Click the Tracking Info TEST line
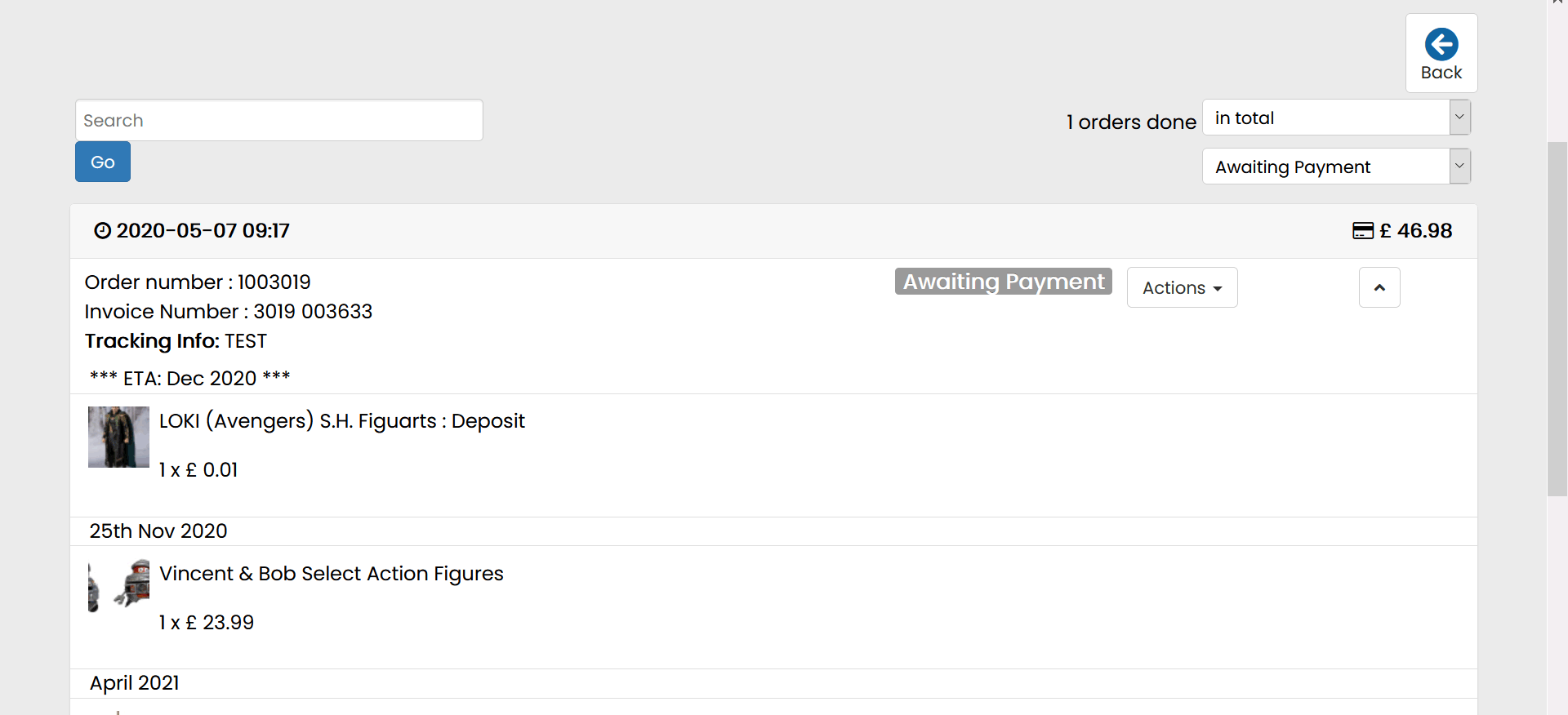The width and height of the screenshot is (1568, 715). (176, 341)
